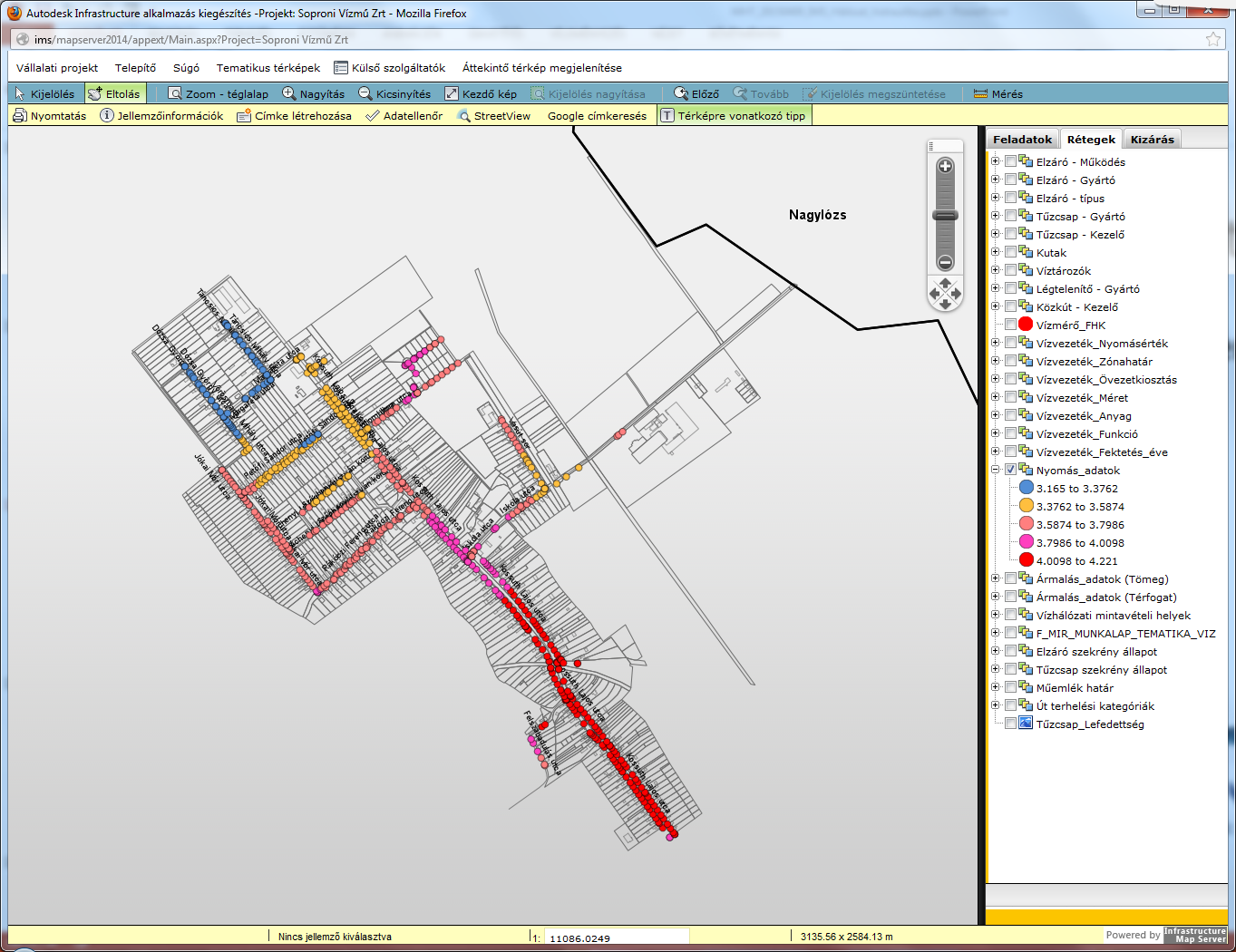The height and width of the screenshot is (952, 1236).
Task: Go to the Előző view
Action: (x=696, y=93)
